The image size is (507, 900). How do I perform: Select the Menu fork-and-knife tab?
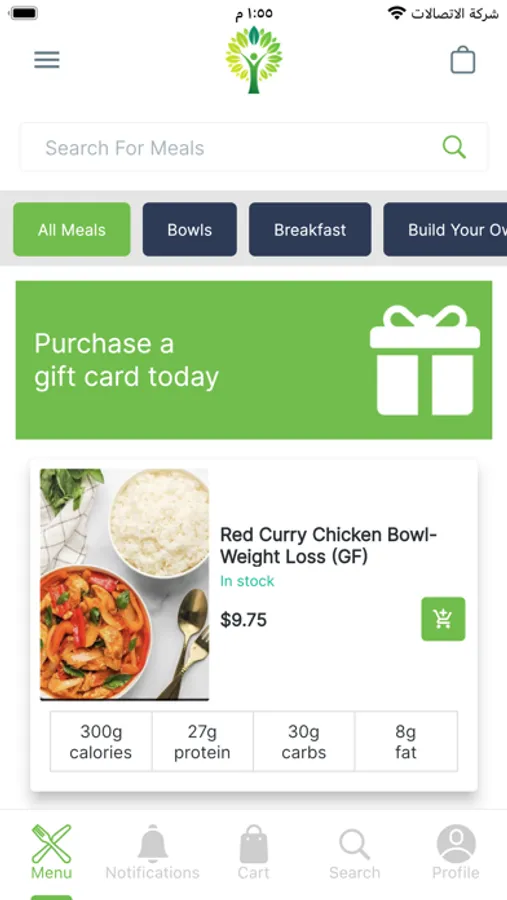(51, 852)
